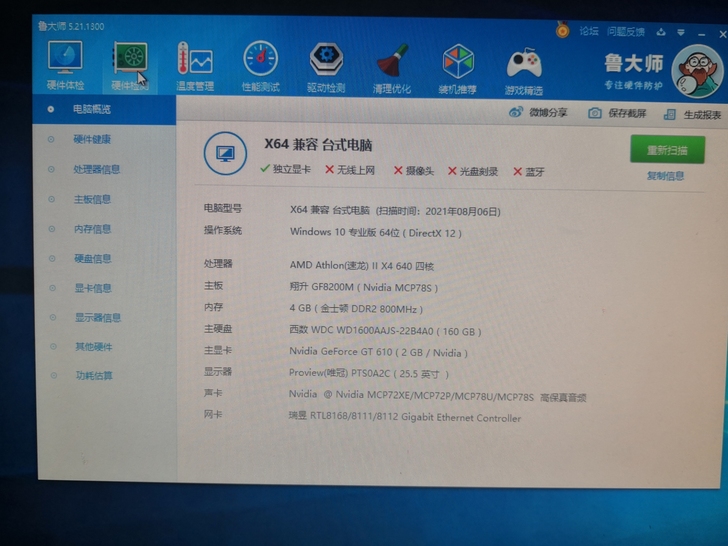Click 独立显卡 check status
Screen dimensions: 728x546
click(x=286, y=169)
